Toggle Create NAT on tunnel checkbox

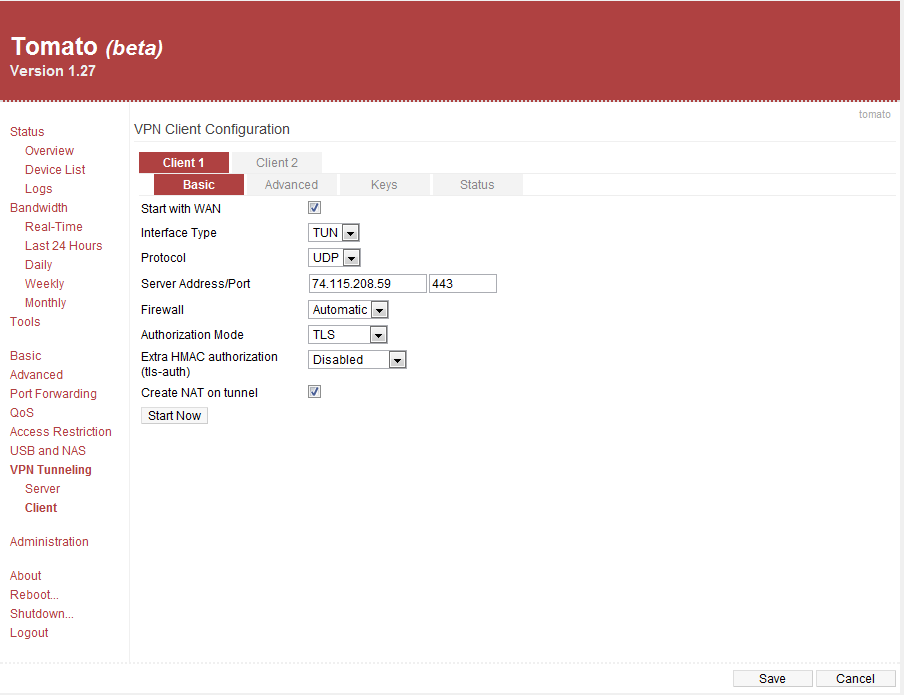(x=314, y=392)
